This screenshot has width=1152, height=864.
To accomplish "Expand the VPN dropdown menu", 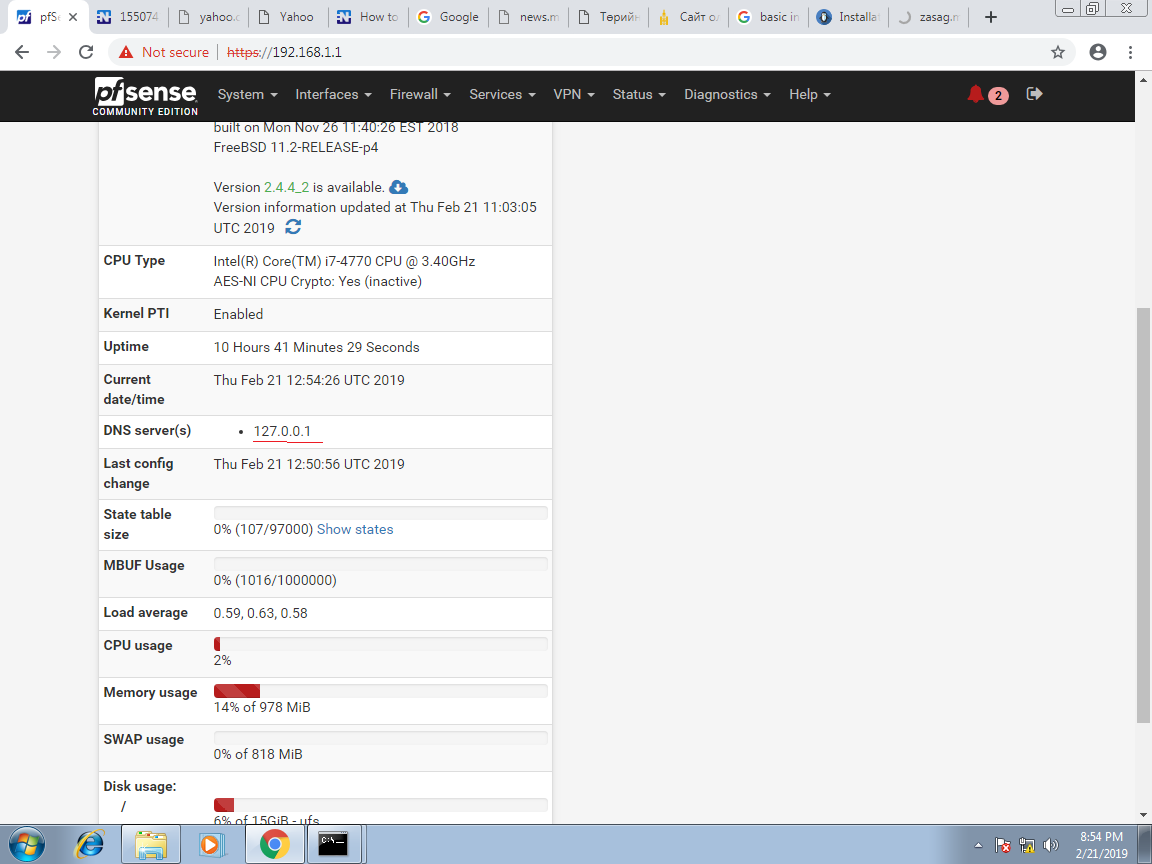I will coord(574,95).
